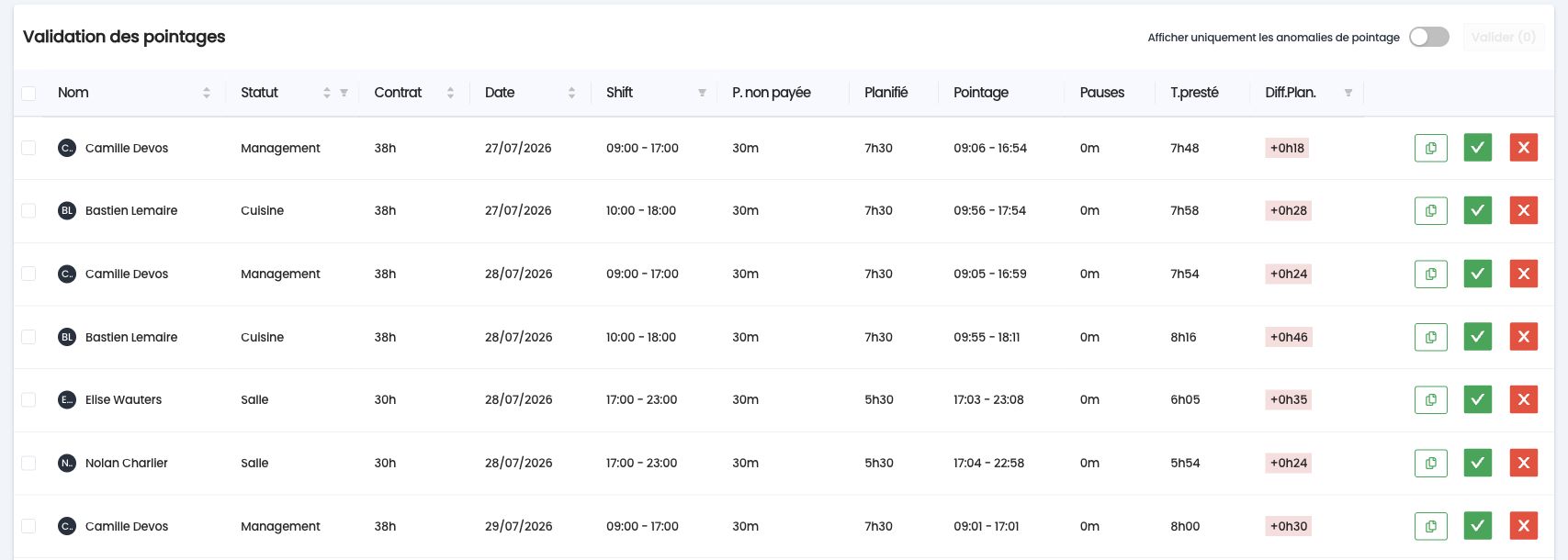
Task: Tick the select-all checkbox in the table header
Action: [x=28, y=93]
